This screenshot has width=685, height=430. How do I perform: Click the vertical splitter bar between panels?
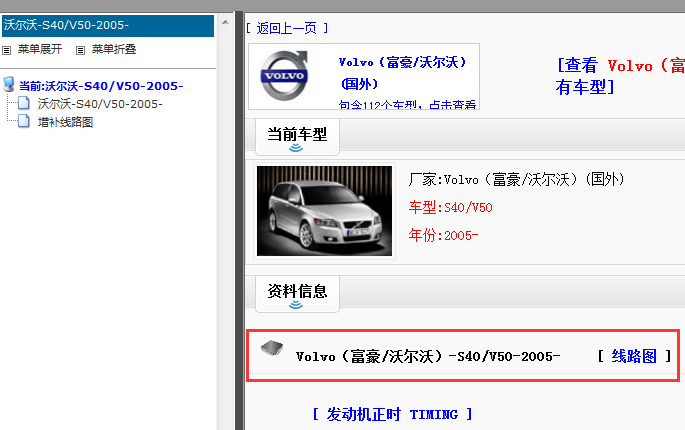coord(239,221)
